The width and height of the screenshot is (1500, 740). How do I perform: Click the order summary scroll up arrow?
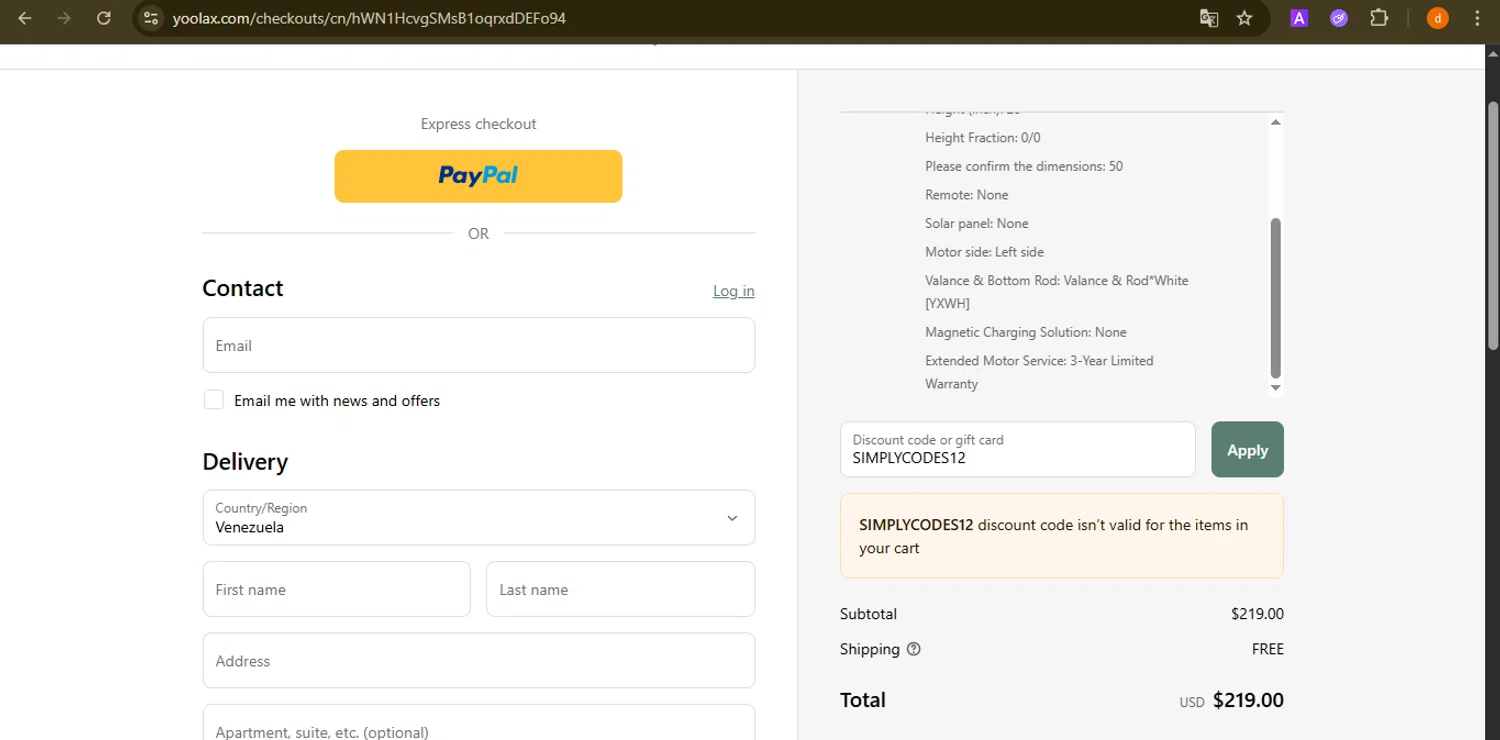(x=1275, y=122)
